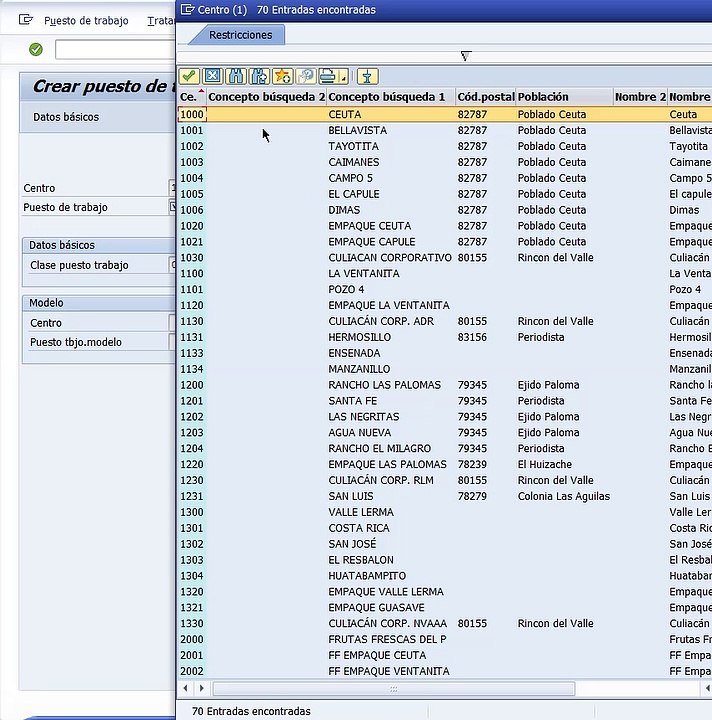Select the EL RESBALON entry
This screenshot has width=712, height=720.
pyautogui.click(x=361, y=560)
